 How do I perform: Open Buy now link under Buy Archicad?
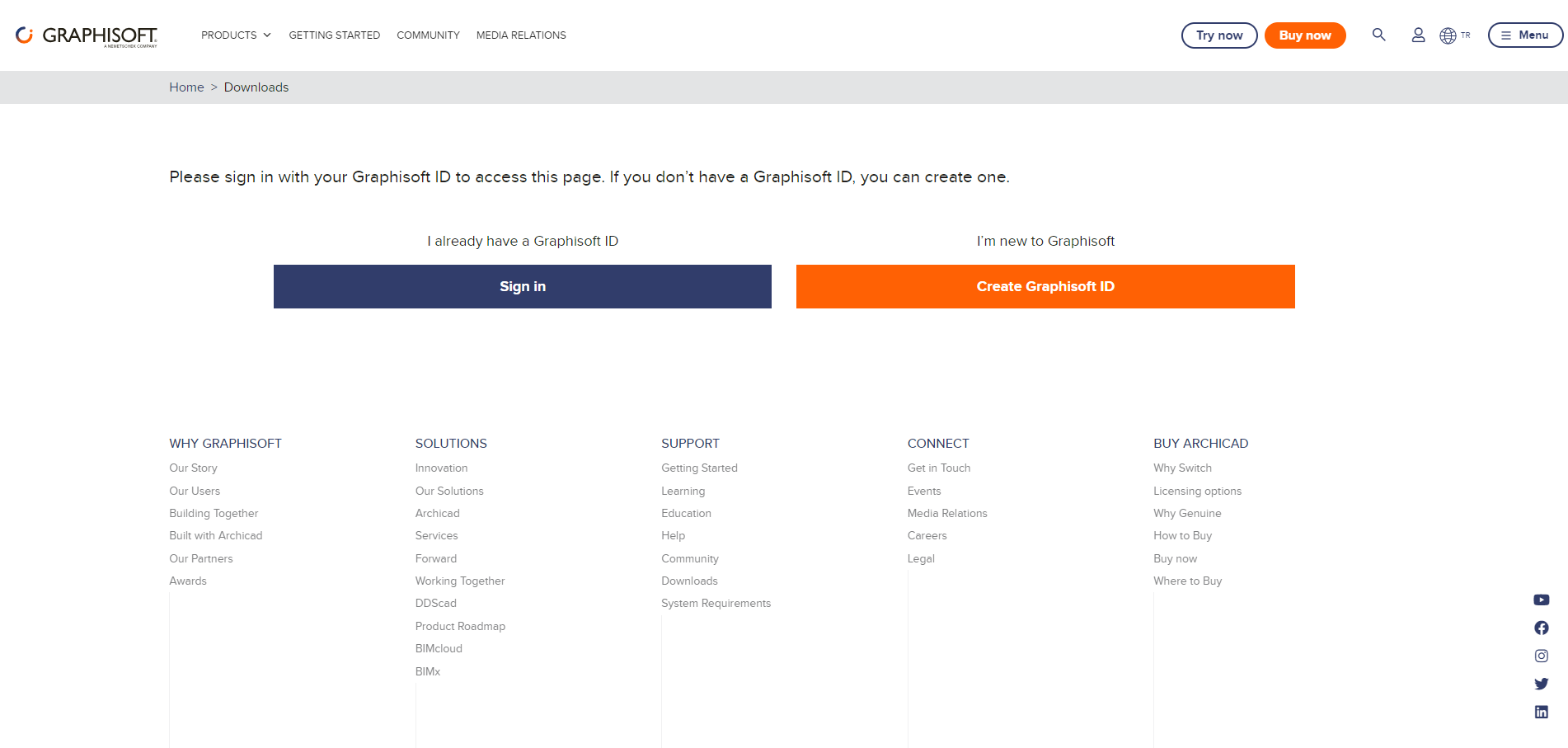tap(1175, 558)
